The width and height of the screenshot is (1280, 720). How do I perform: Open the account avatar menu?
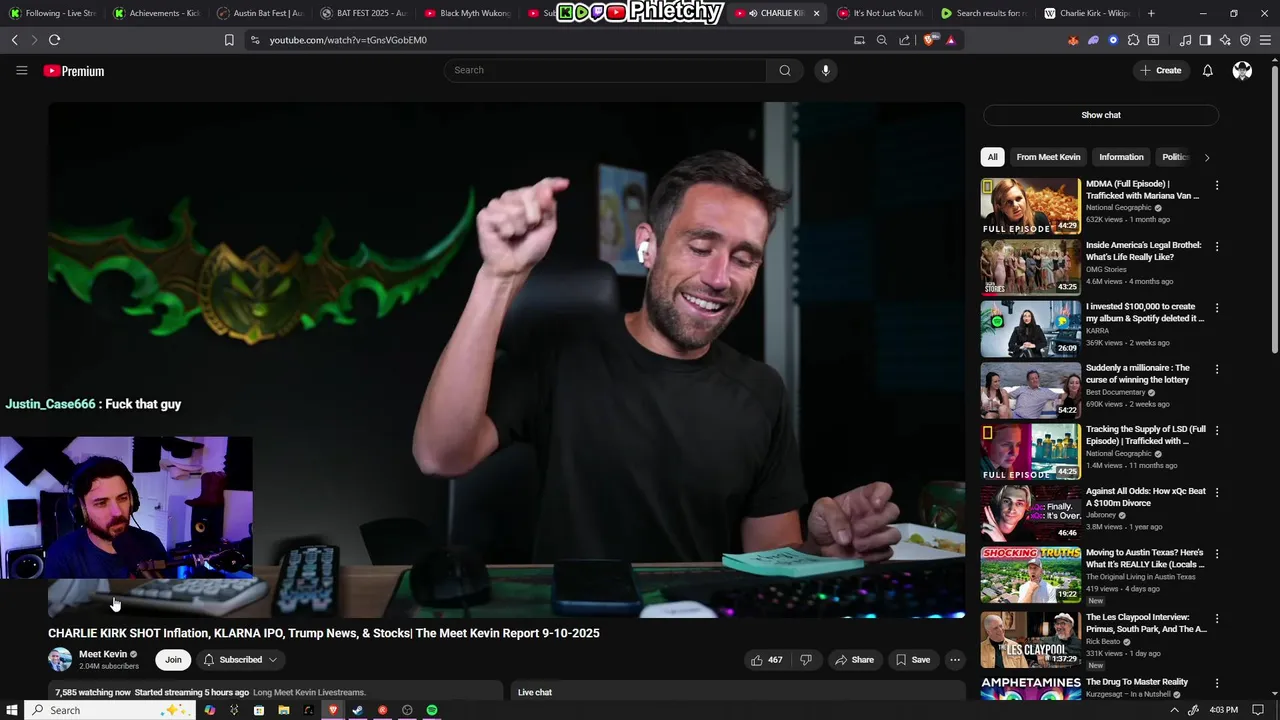[x=1242, y=70]
